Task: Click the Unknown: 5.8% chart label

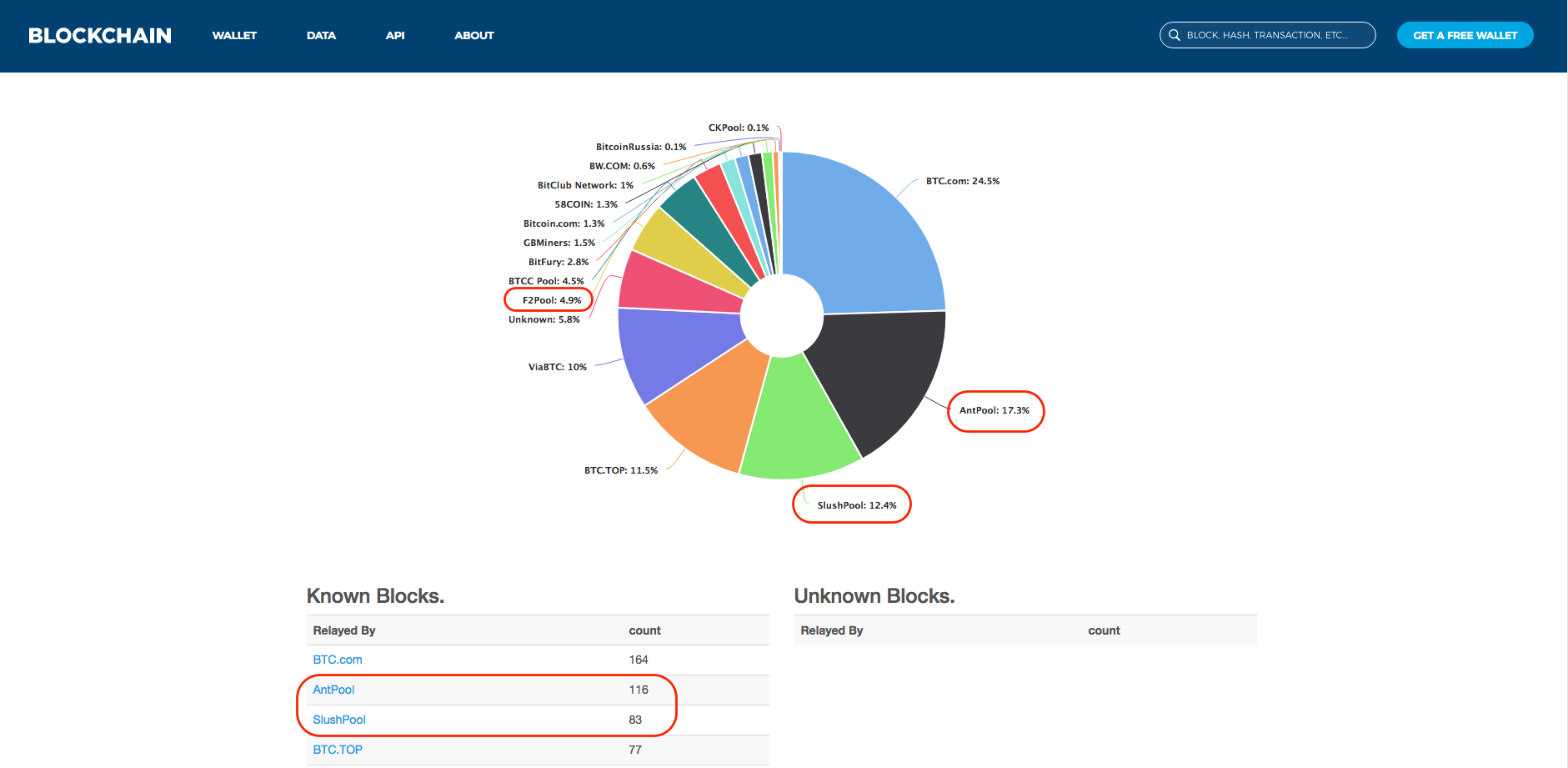Action: pos(544,319)
